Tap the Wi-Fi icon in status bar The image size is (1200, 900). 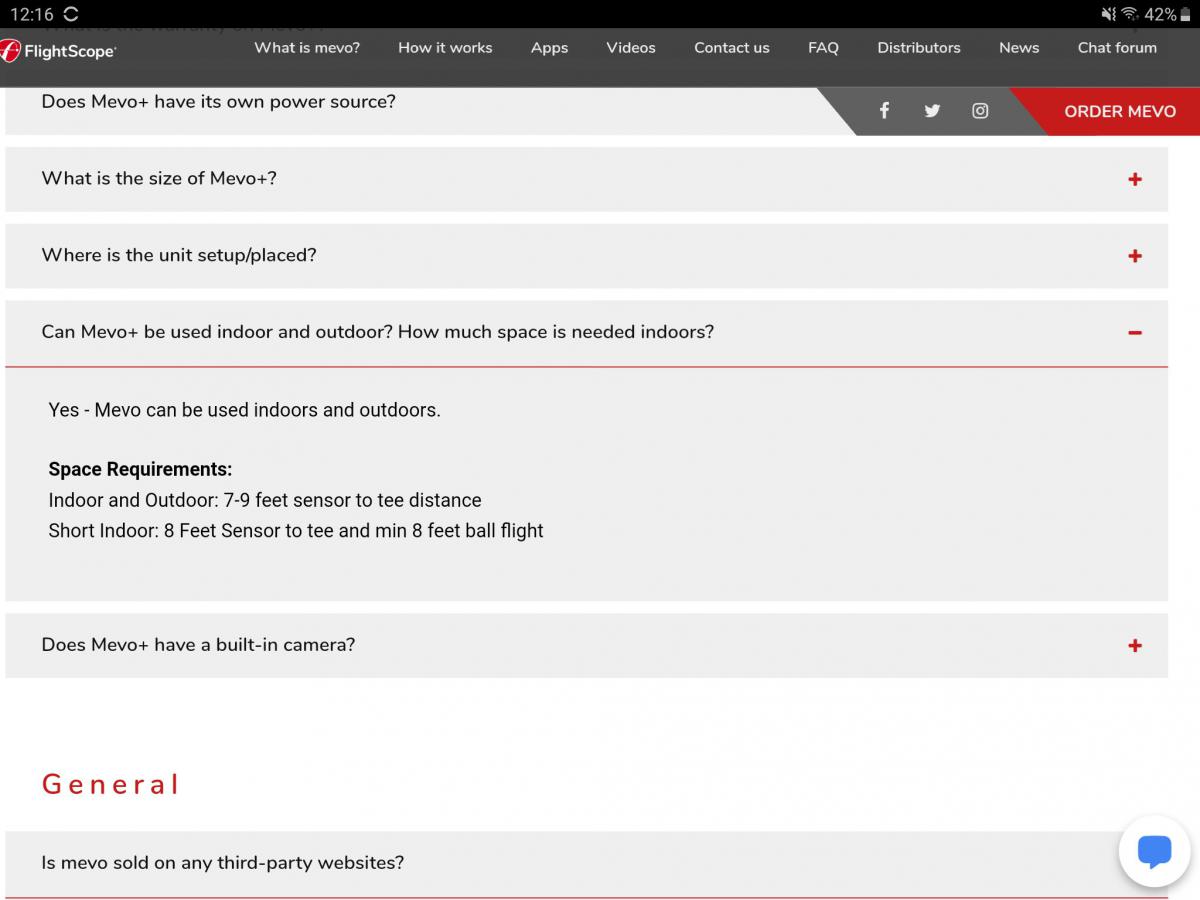pyautogui.click(x=1130, y=14)
